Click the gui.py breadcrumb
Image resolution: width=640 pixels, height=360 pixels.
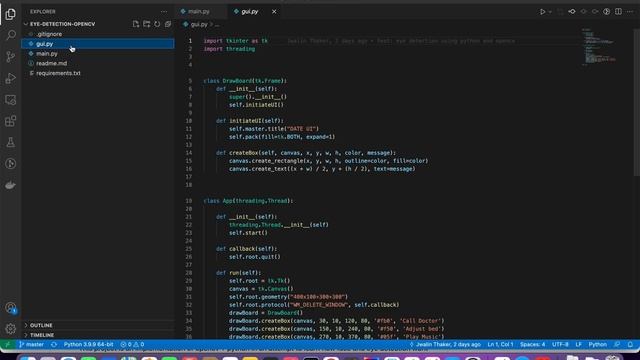(199, 24)
